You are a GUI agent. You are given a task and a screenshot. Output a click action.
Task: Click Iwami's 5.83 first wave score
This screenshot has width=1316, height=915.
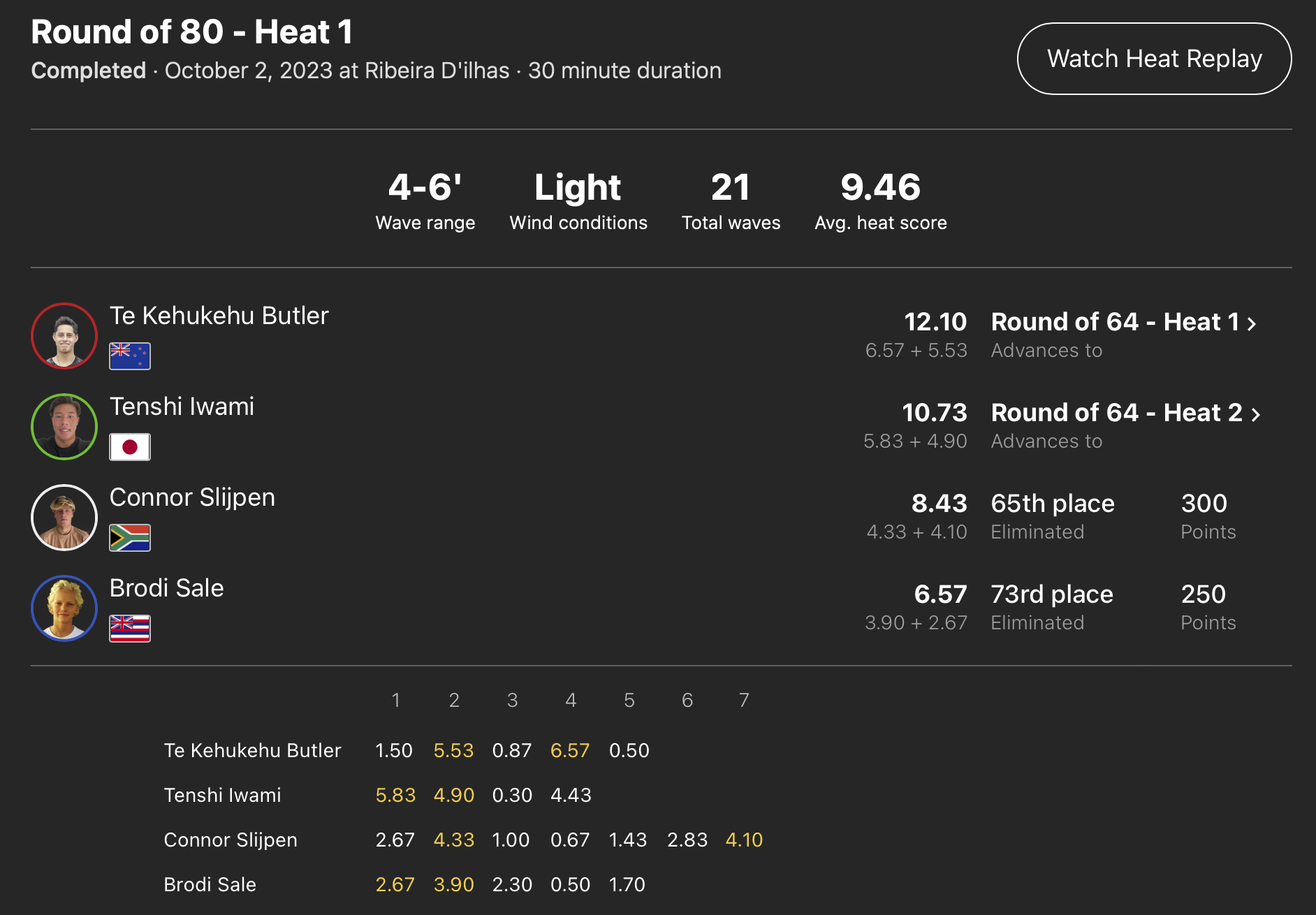[395, 795]
